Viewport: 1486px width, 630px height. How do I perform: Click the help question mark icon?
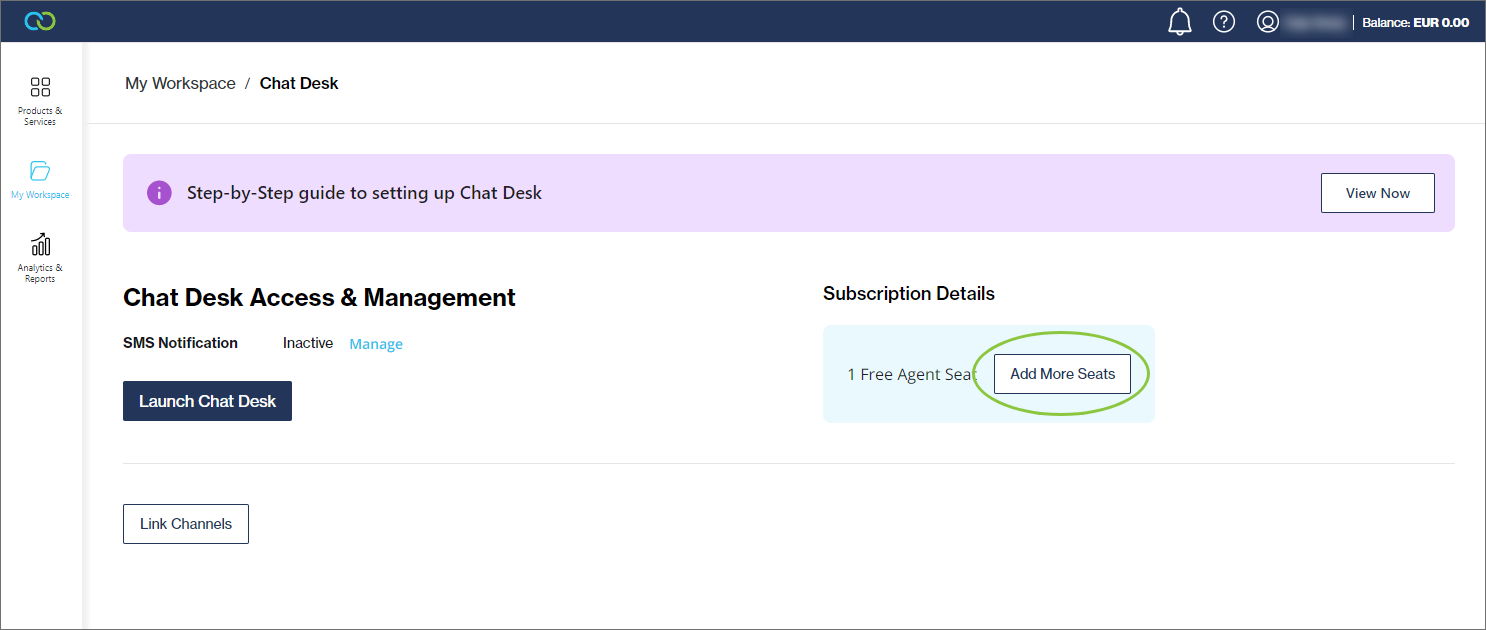click(x=1224, y=21)
